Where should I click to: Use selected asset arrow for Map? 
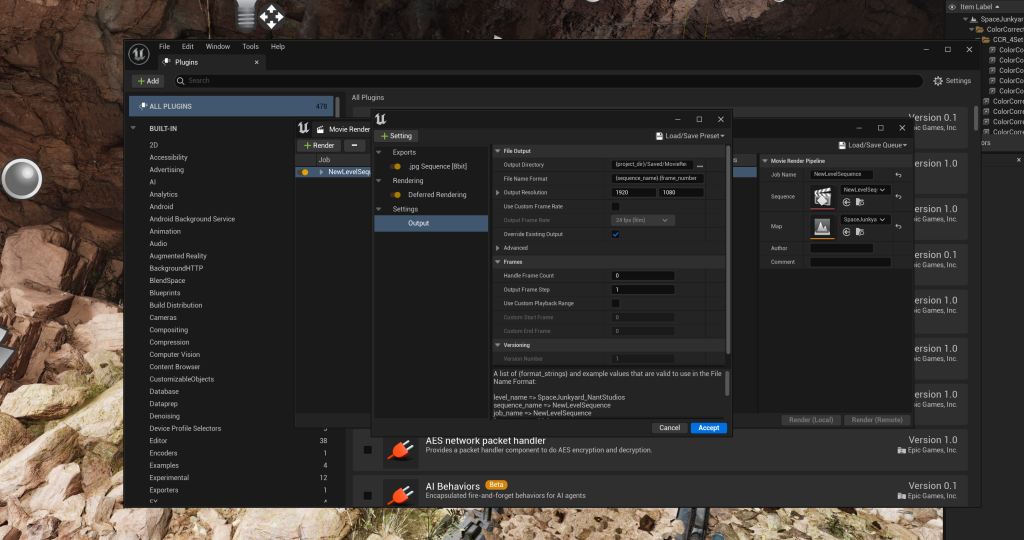(x=846, y=232)
